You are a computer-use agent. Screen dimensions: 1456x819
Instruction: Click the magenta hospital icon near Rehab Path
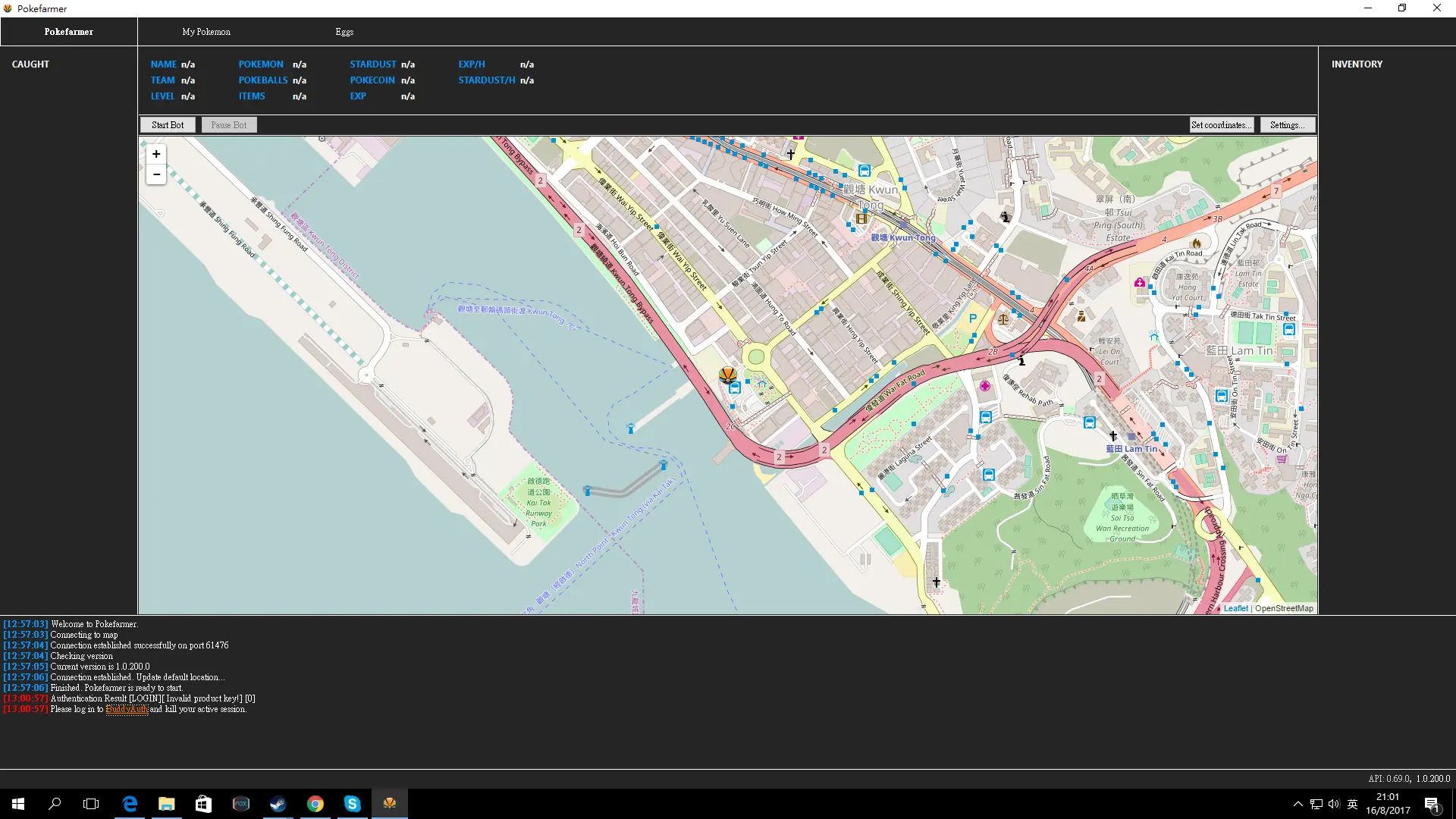pyautogui.click(x=985, y=386)
